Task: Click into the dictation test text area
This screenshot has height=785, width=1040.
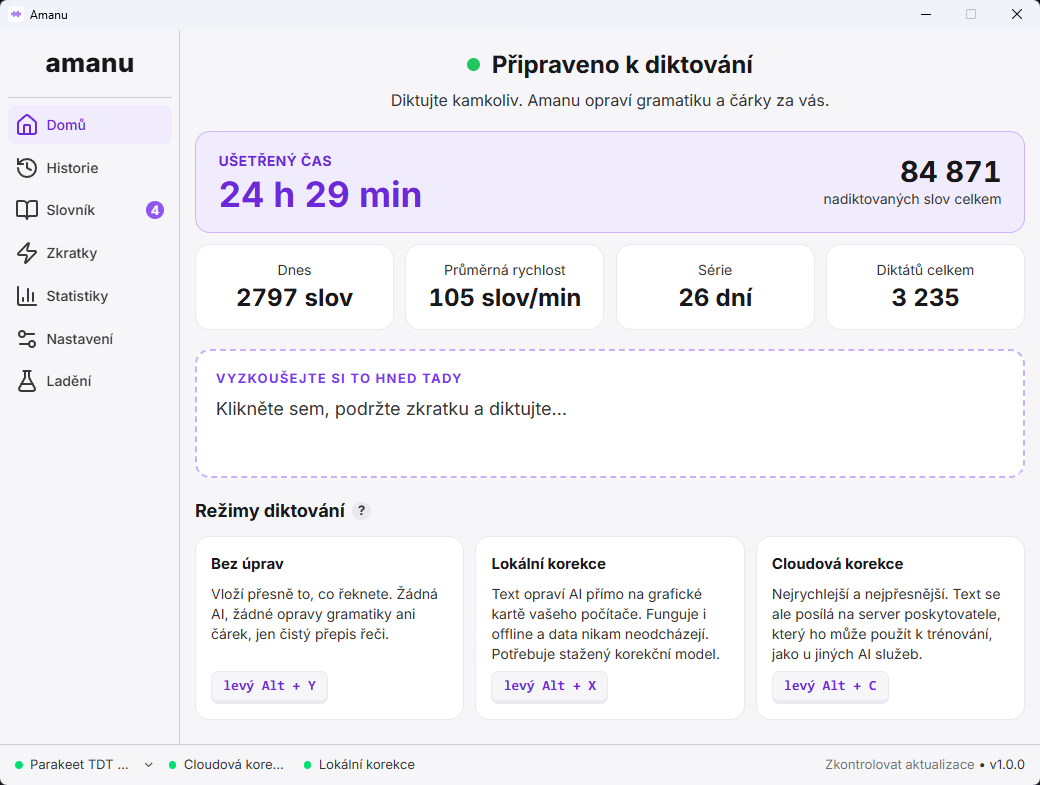Action: click(x=610, y=414)
